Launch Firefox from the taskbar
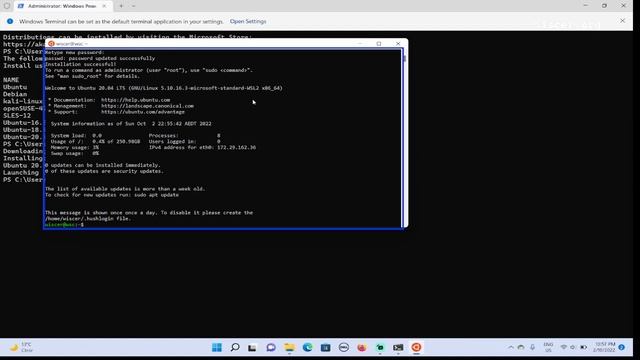 [362, 347]
